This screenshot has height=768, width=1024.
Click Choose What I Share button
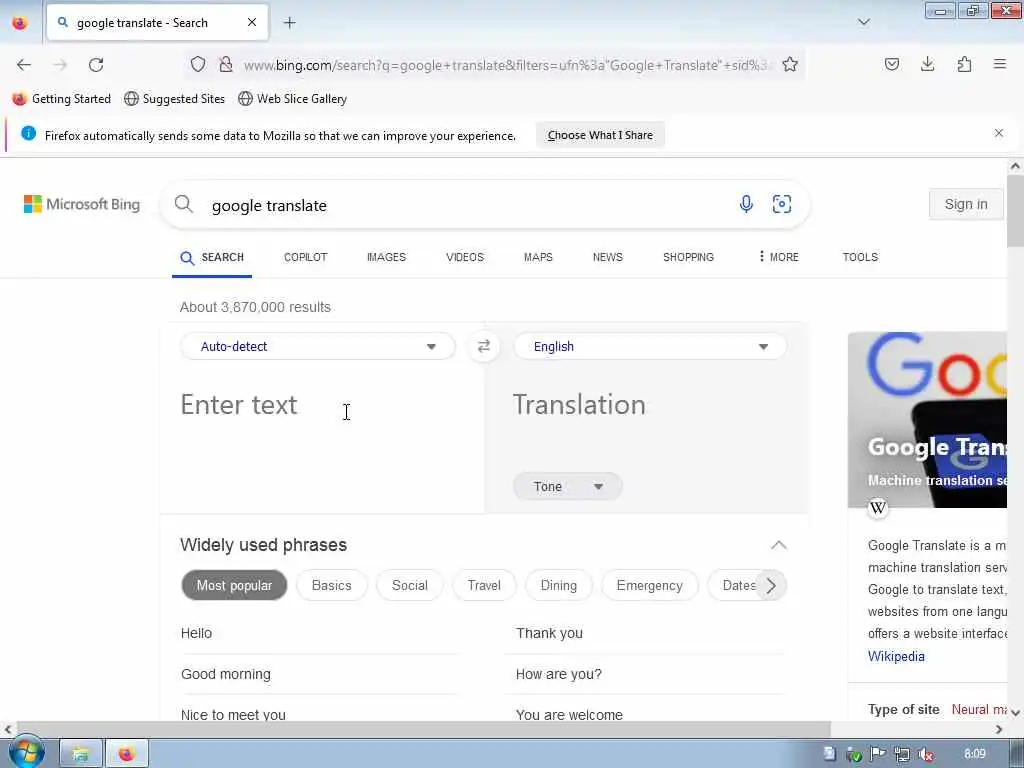[600, 135]
